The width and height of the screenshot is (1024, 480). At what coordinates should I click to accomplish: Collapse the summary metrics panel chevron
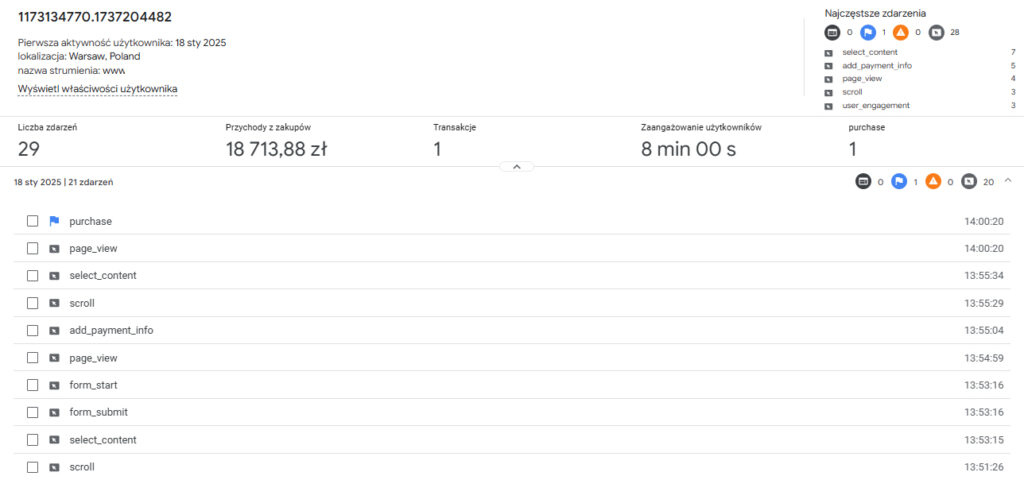click(516, 167)
